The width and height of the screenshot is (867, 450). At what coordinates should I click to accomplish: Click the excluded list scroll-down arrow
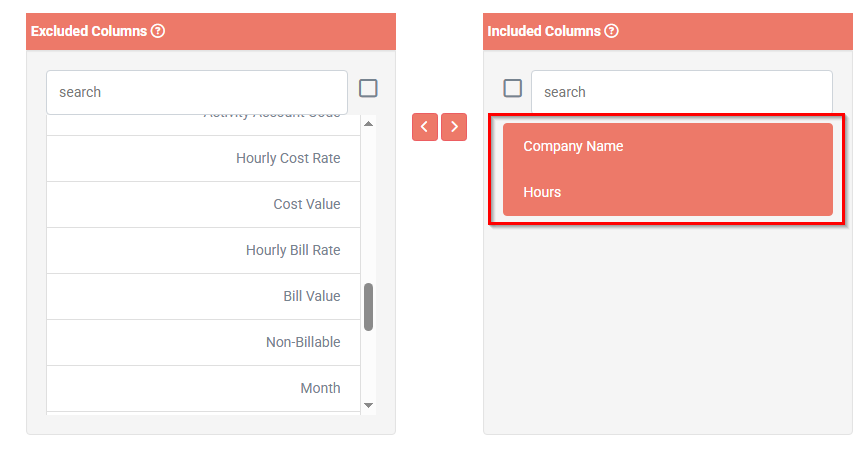point(368,406)
